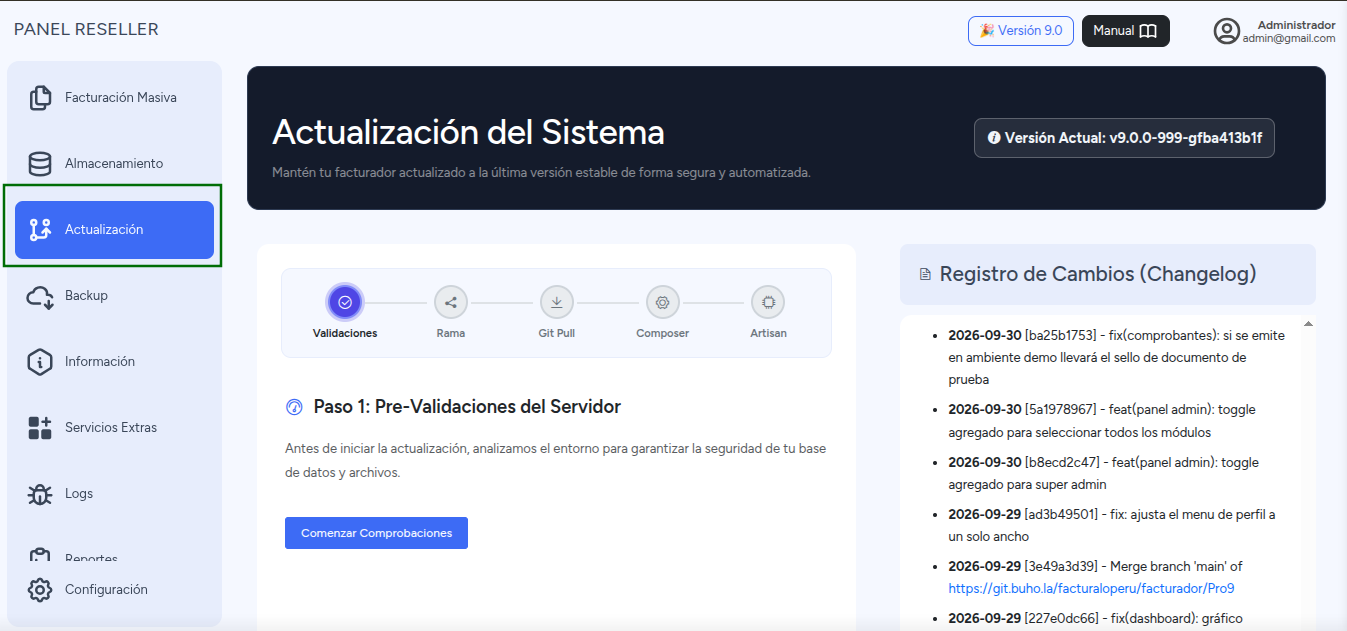The image size is (1347, 631).
Task: Open the Información info icon
Action: [40, 362]
